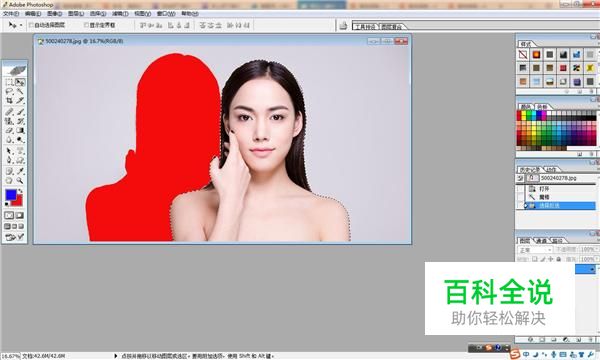Select the Eyedropper tool
Viewport: 600px width, 360px height.
pyautogui.click(x=20, y=171)
